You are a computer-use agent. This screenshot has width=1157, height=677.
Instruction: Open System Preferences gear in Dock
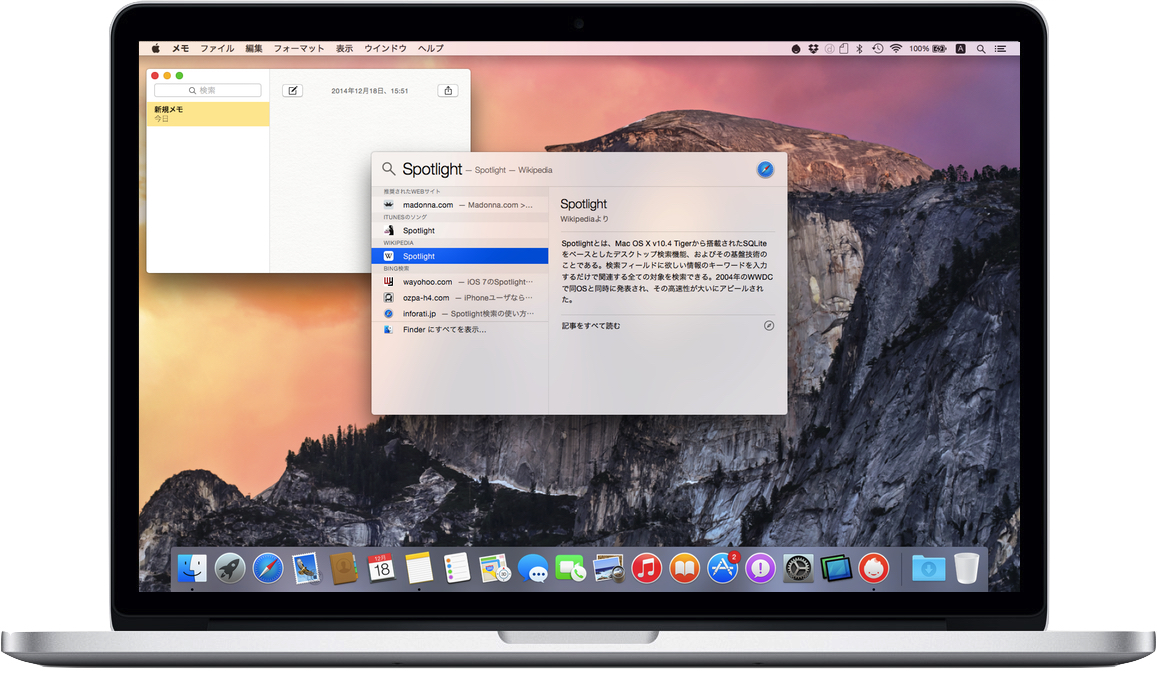798,568
